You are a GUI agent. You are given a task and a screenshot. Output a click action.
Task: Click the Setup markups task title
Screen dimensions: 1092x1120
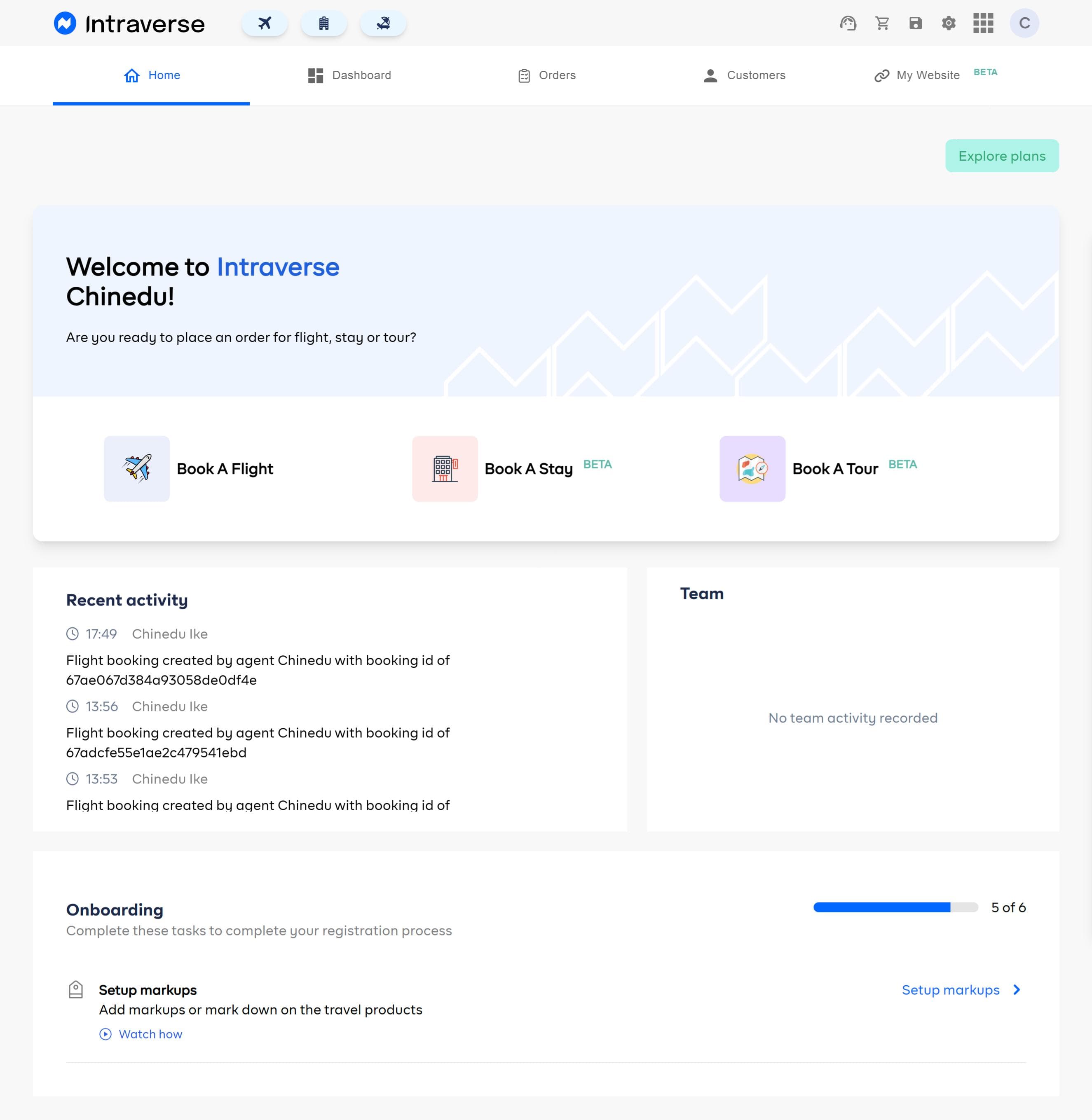coord(148,990)
